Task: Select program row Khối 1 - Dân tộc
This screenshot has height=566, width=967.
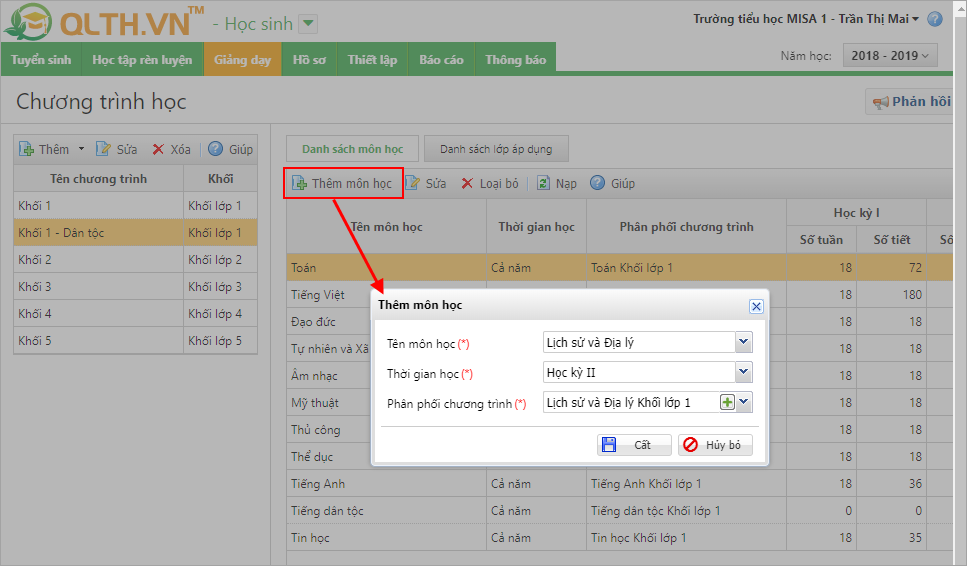Action: pos(136,232)
